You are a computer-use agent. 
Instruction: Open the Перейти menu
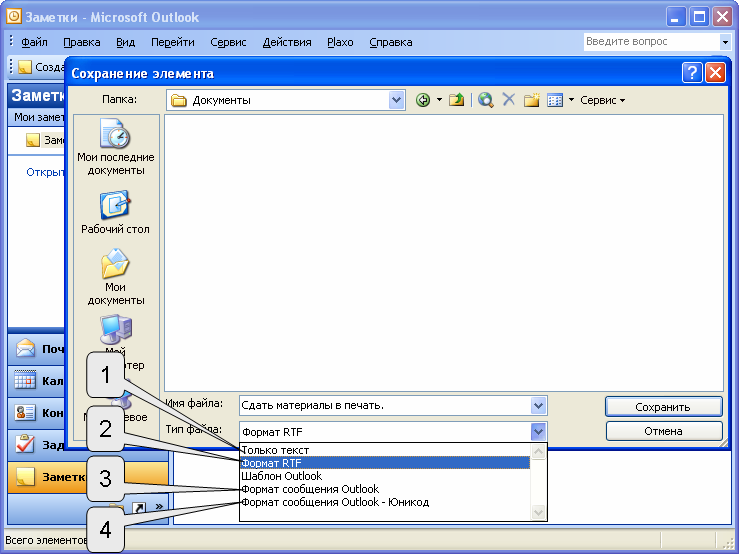(172, 42)
